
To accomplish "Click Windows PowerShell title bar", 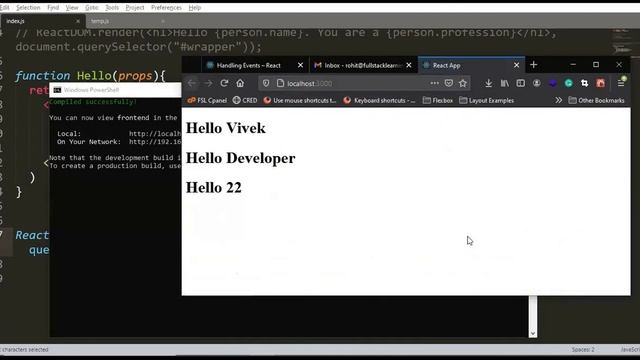I will point(115,90).
